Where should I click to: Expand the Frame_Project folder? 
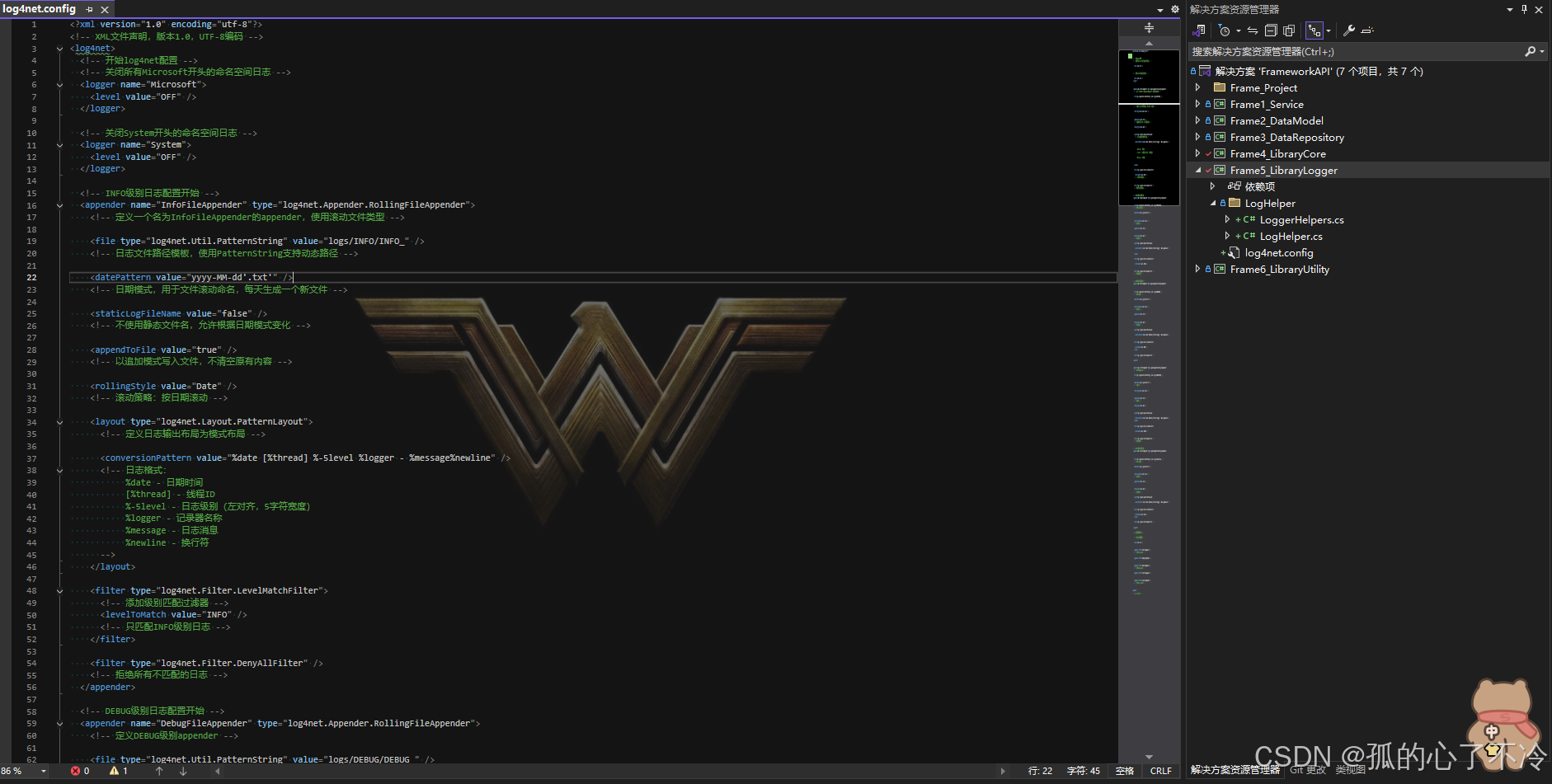coord(1197,87)
